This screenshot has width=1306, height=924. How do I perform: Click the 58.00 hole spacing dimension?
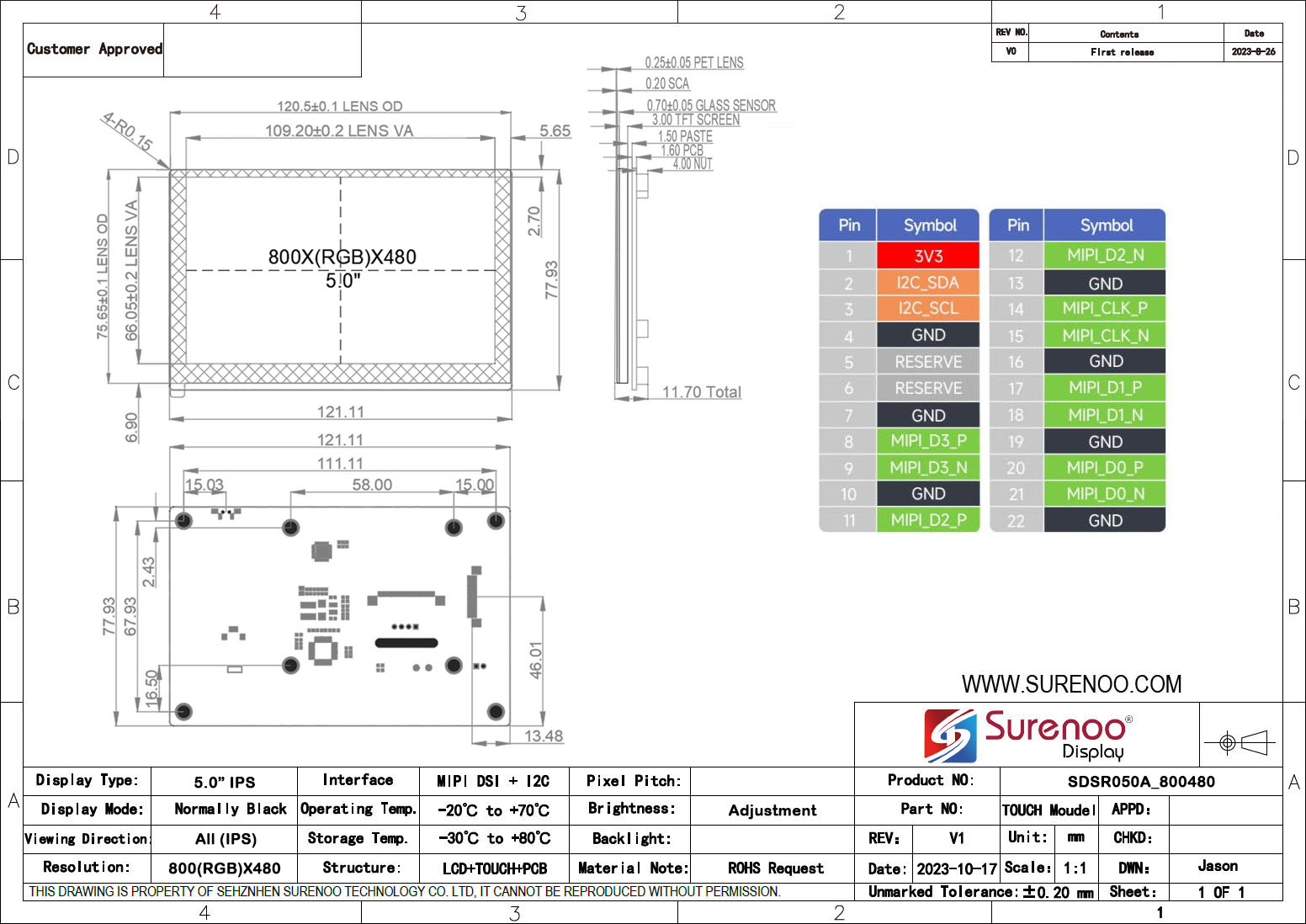(372, 485)
